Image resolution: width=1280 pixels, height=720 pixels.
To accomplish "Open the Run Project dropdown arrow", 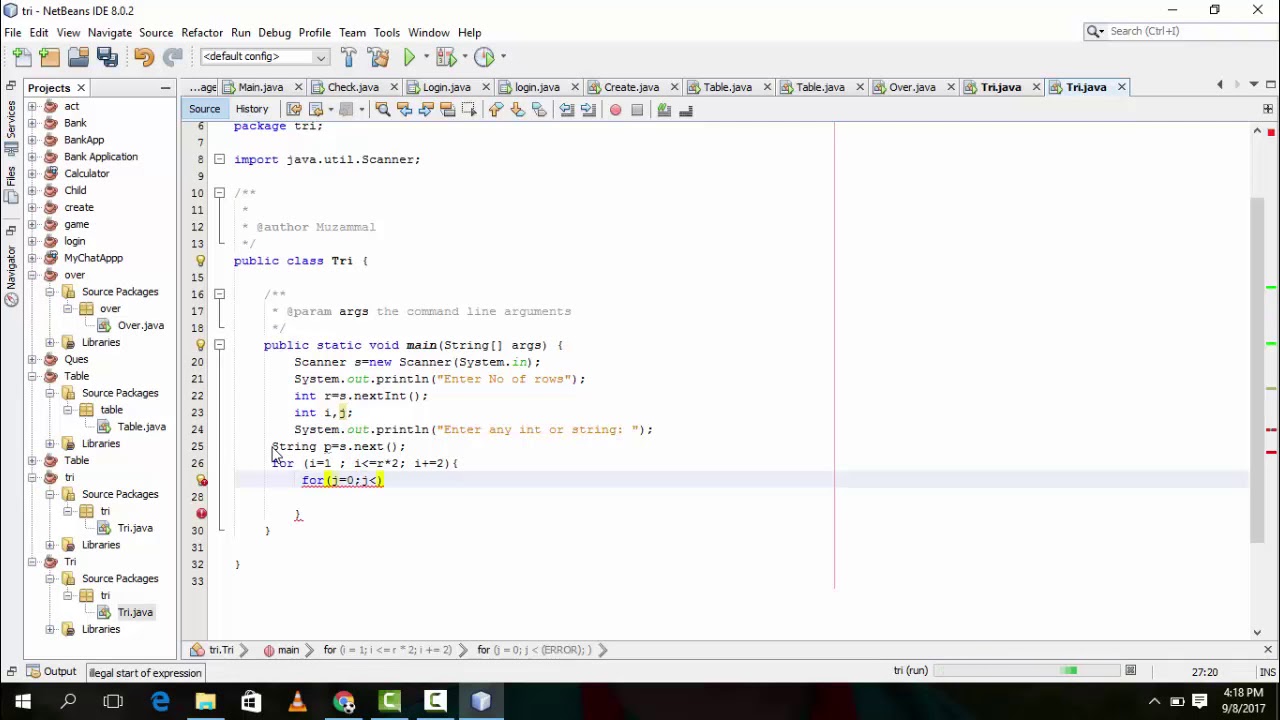I will click(425, 57).
